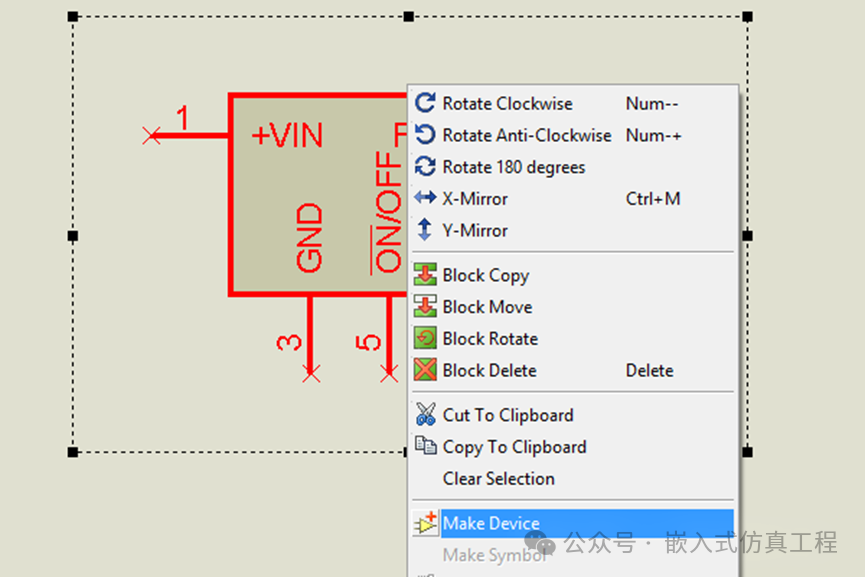Click the top-left selection handle

73,17
